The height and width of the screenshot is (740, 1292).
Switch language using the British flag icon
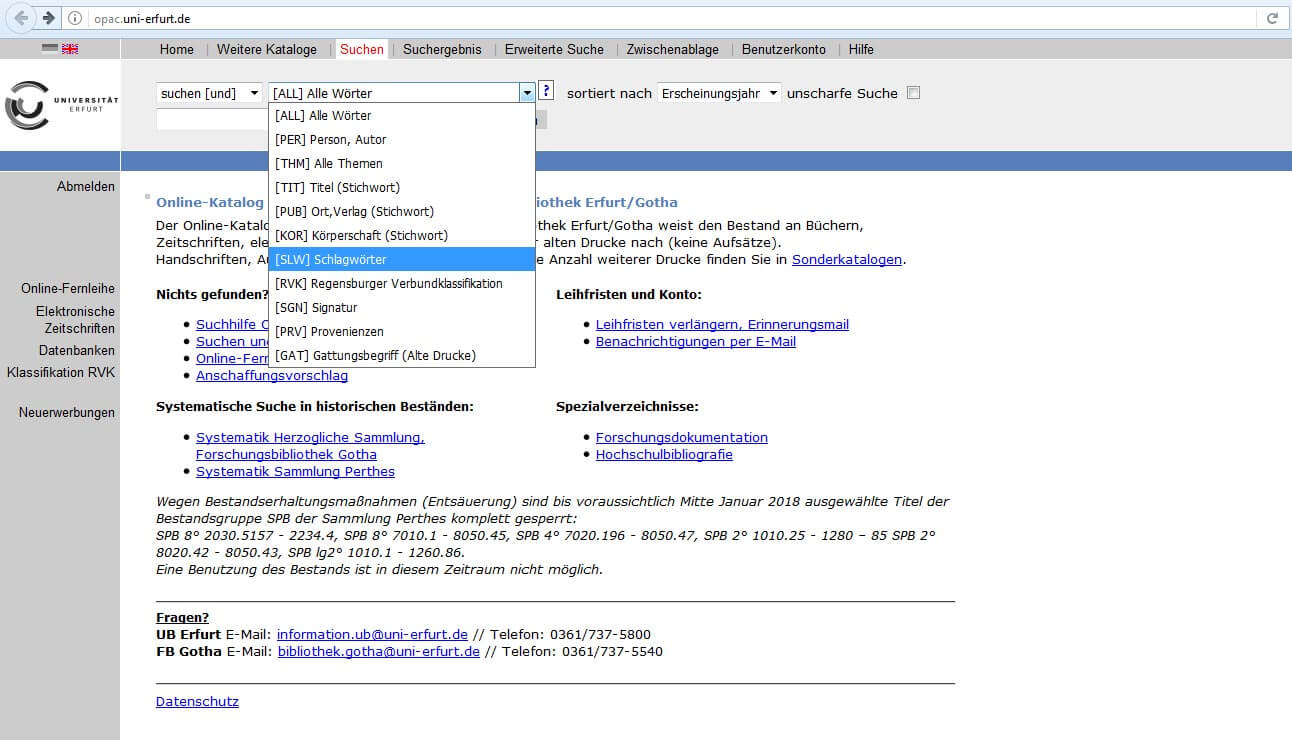70,49
